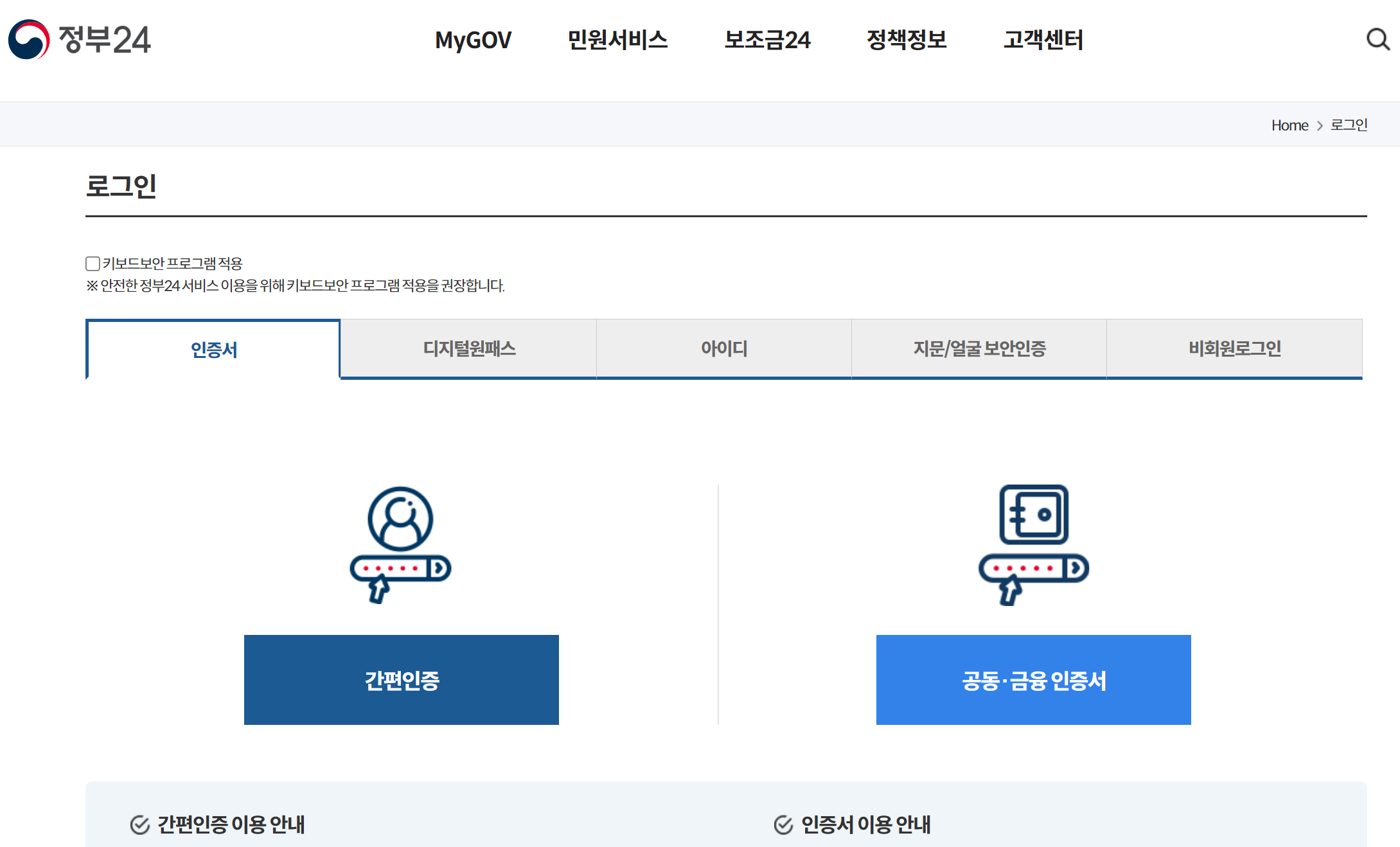Switch to the 아이디 tab

[x=724, y=348]
